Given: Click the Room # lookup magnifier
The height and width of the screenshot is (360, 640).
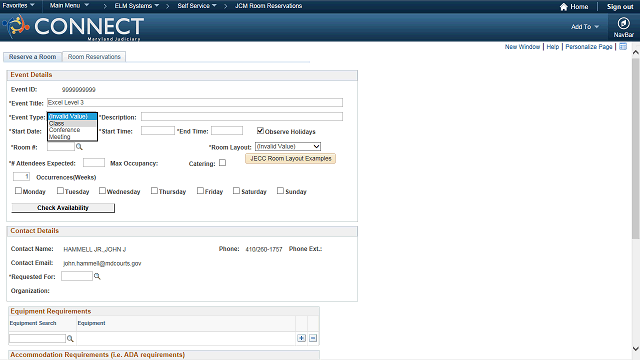Looking at the screenshot, I should click(79, 147).
